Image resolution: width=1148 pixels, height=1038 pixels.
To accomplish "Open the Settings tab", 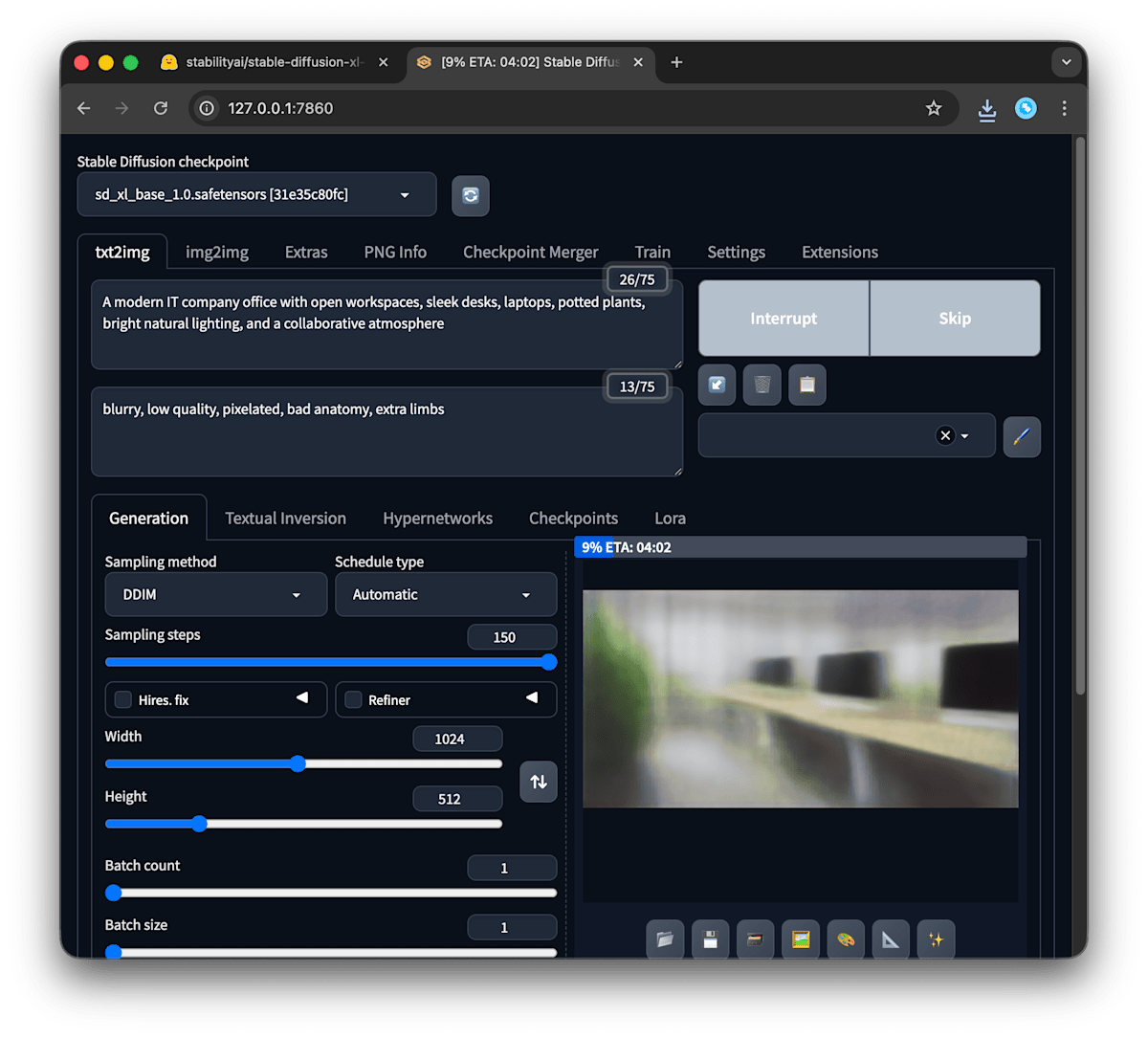I will coord(736,253).
